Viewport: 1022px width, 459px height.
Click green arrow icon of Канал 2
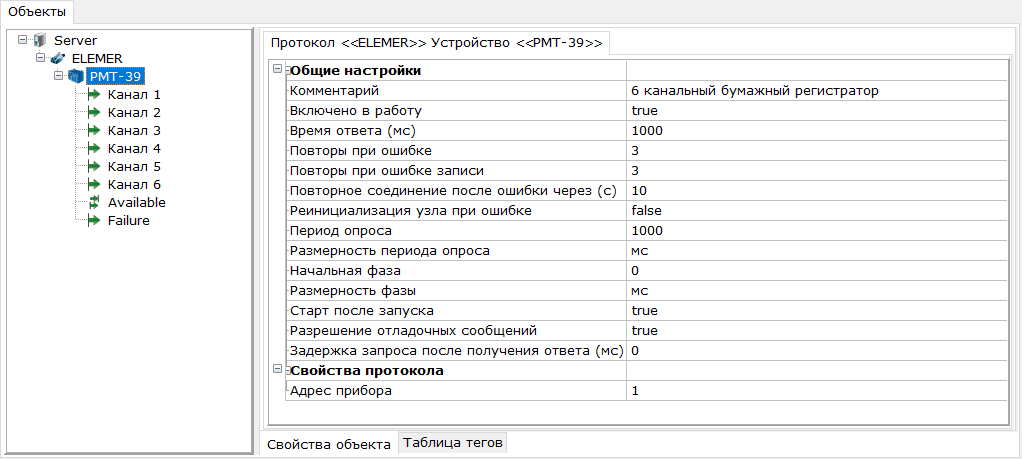coord(93,112)
